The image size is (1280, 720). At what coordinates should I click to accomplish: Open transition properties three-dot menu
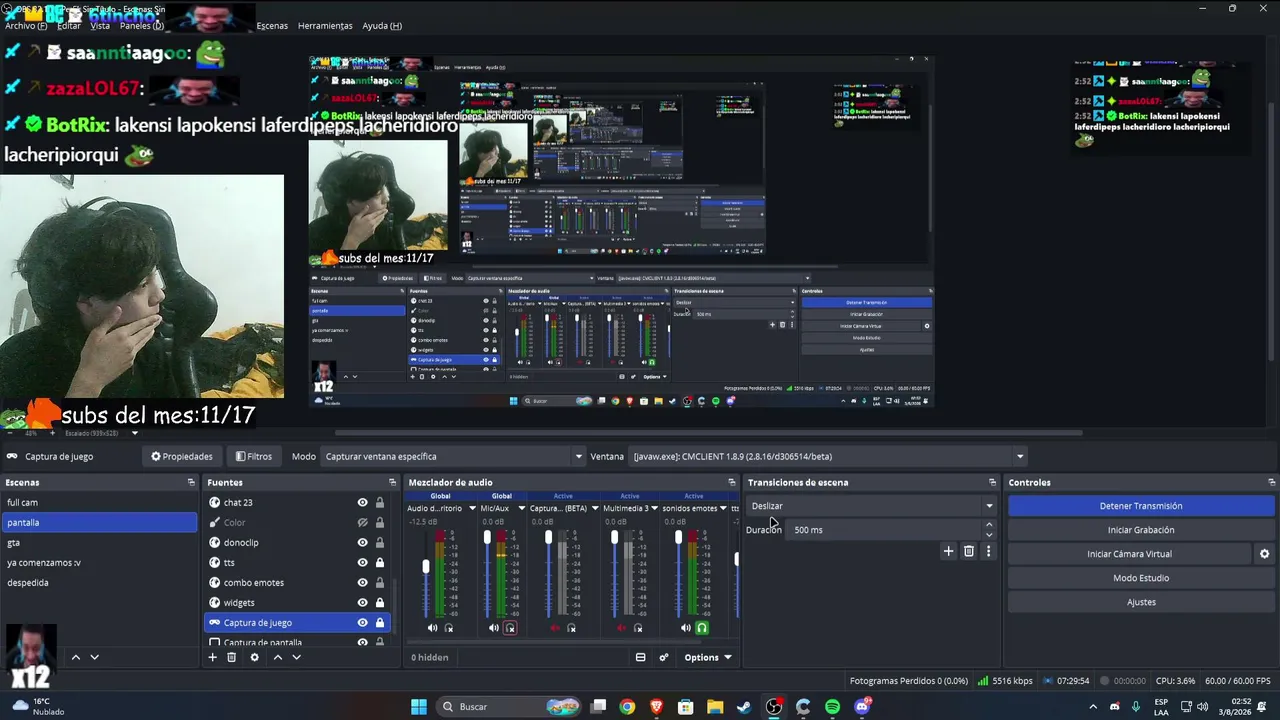[988, 551]
